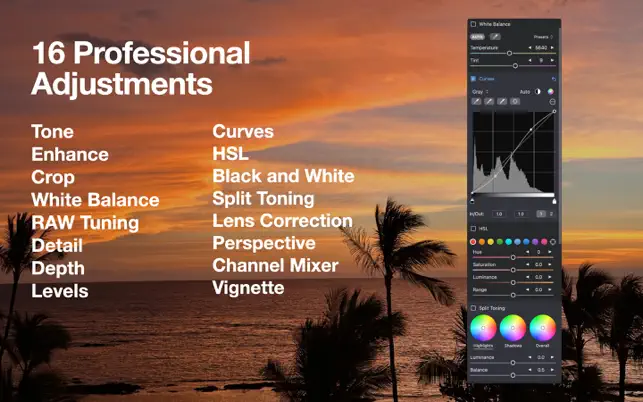This screenshot has height=402, width=643.
Task: Click the Highlights color wheel
Action: pyautogui.click(x=483, y=328)
